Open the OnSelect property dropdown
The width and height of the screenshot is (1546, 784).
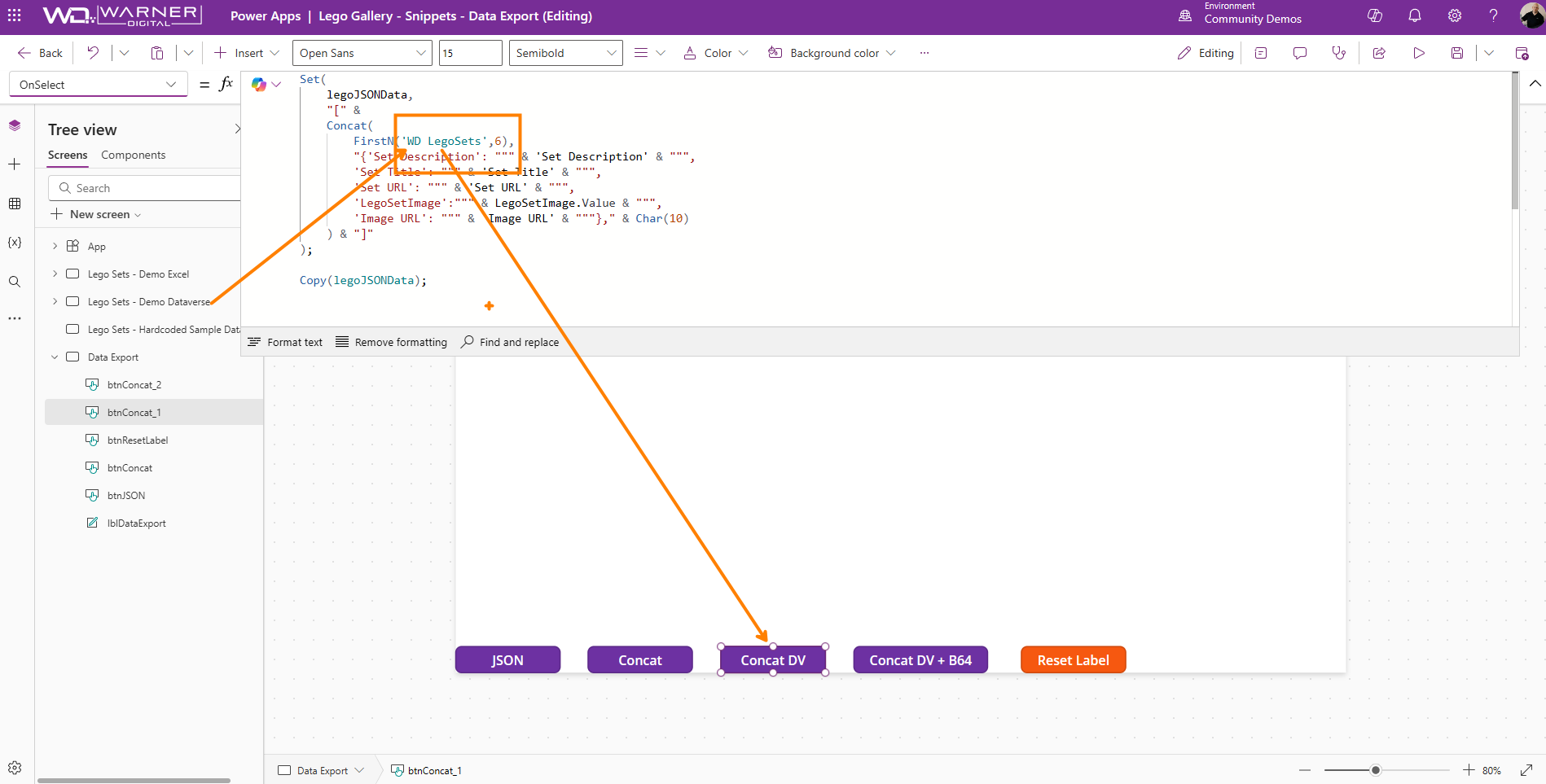coord(98,85)
